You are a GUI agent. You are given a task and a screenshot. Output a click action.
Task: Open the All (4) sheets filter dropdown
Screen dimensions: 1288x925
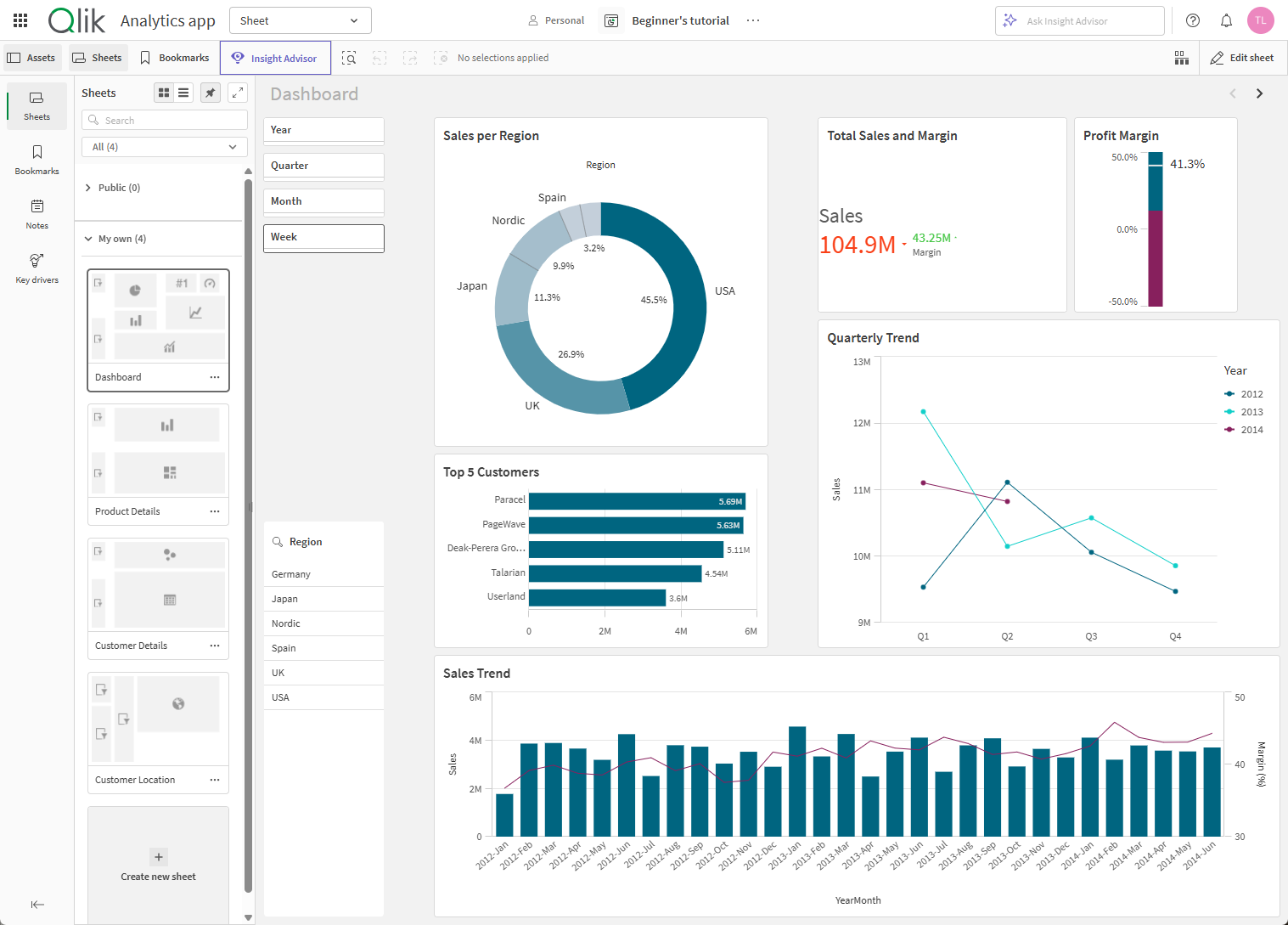click(x=164, y=146)
